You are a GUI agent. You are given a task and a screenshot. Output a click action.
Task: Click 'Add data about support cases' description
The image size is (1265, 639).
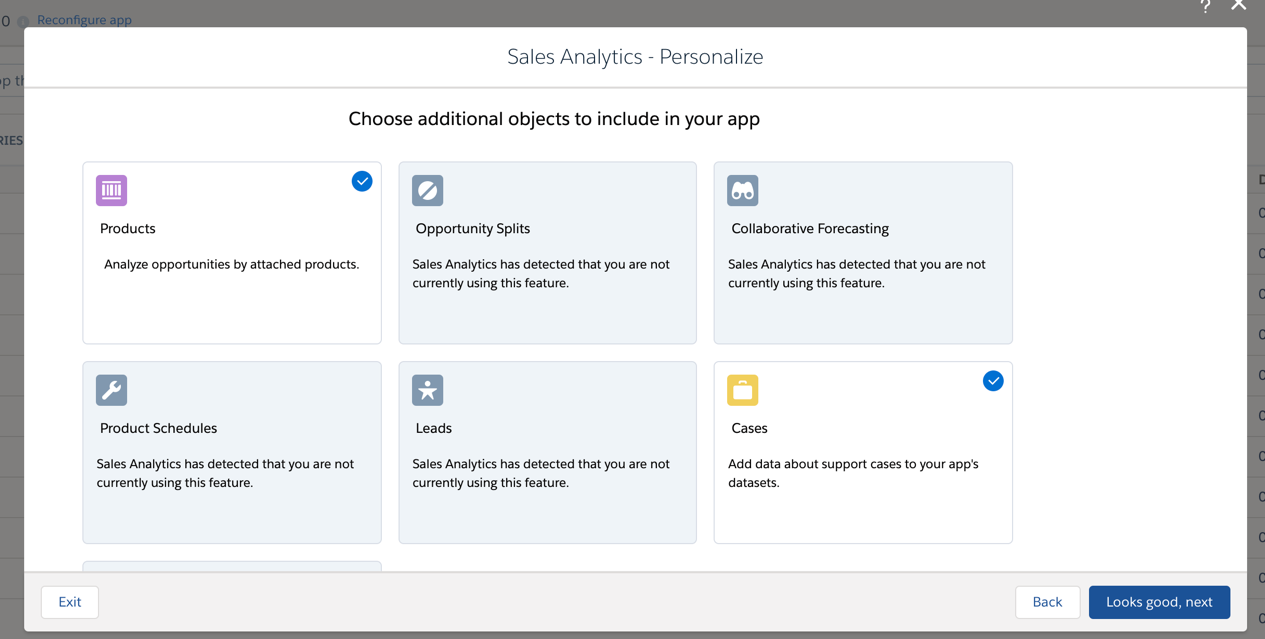[853, 473]
